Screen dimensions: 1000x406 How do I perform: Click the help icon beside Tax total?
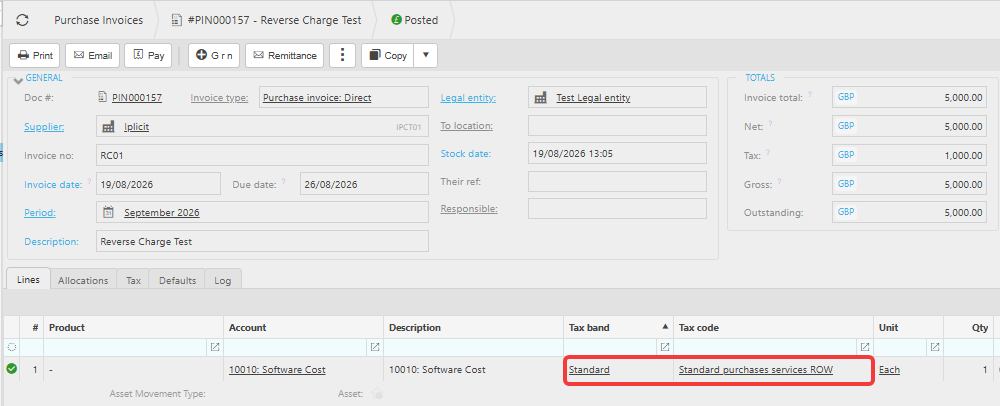pos(768,152)
